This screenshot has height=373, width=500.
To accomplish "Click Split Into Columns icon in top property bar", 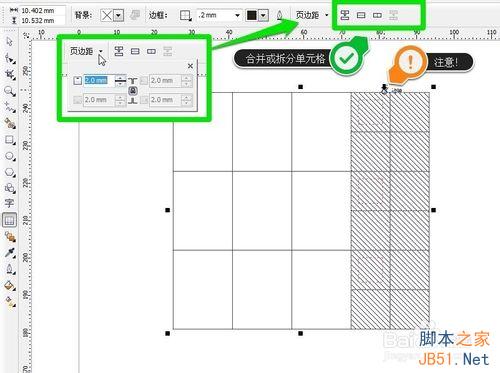I will click(x=377, y=15).
